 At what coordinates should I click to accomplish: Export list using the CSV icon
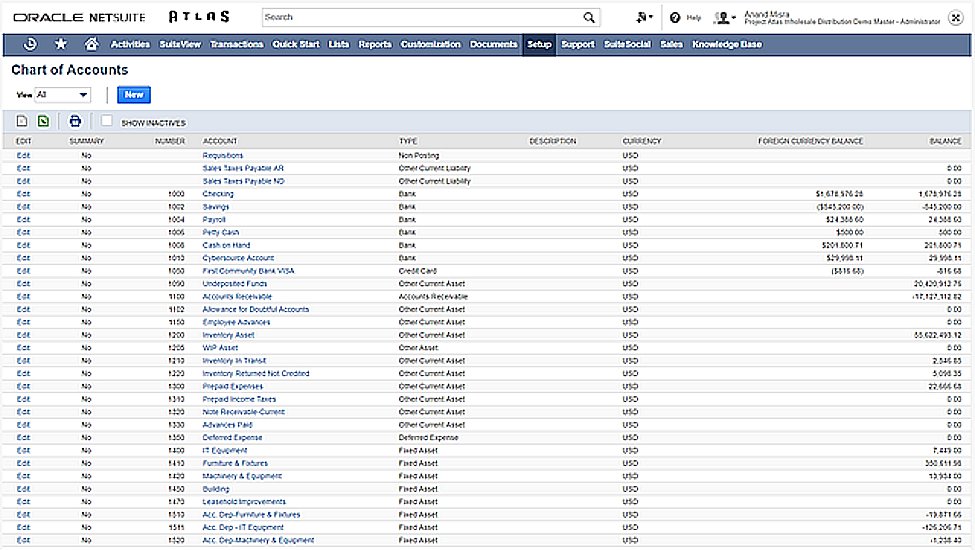tap(22, 122)
